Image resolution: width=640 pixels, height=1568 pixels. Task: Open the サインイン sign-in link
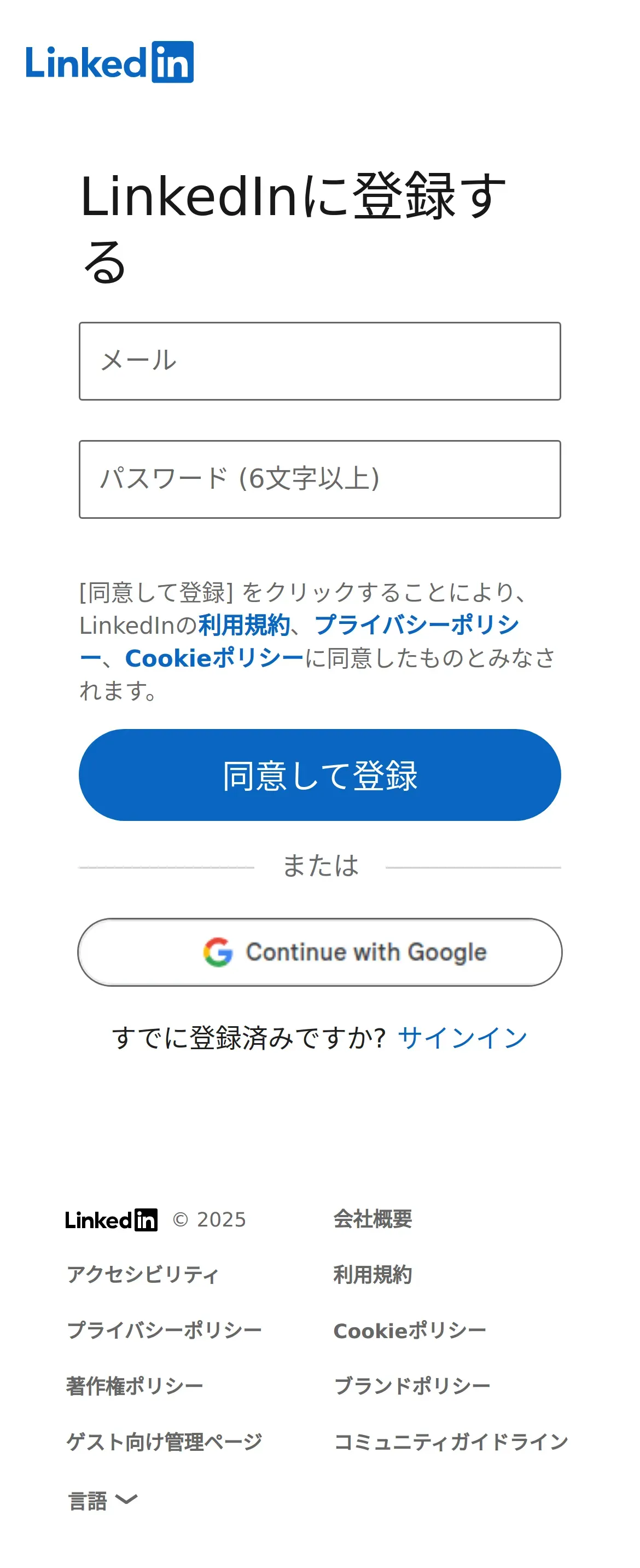tap(462, 1037)
